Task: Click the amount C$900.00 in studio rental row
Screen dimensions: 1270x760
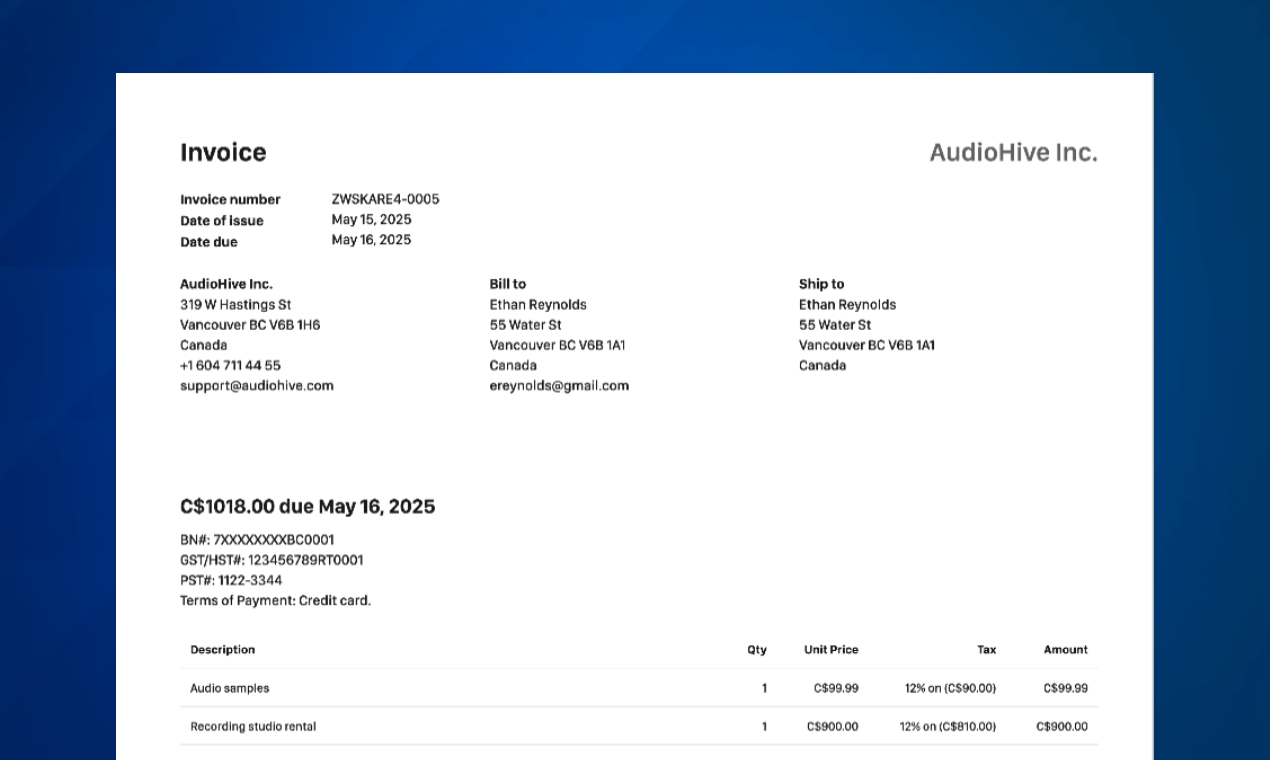Action: (1062, 727)
